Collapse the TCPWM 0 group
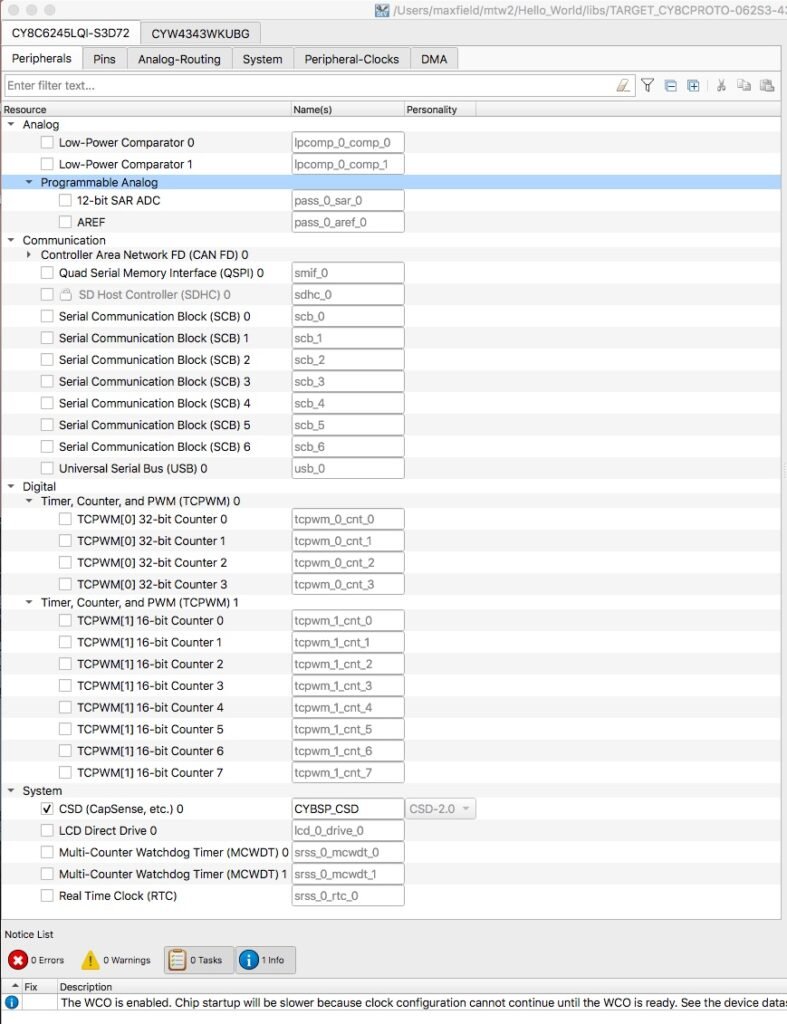The height and width of the screenshot is (1024, 787). click(x=29, y=501)
